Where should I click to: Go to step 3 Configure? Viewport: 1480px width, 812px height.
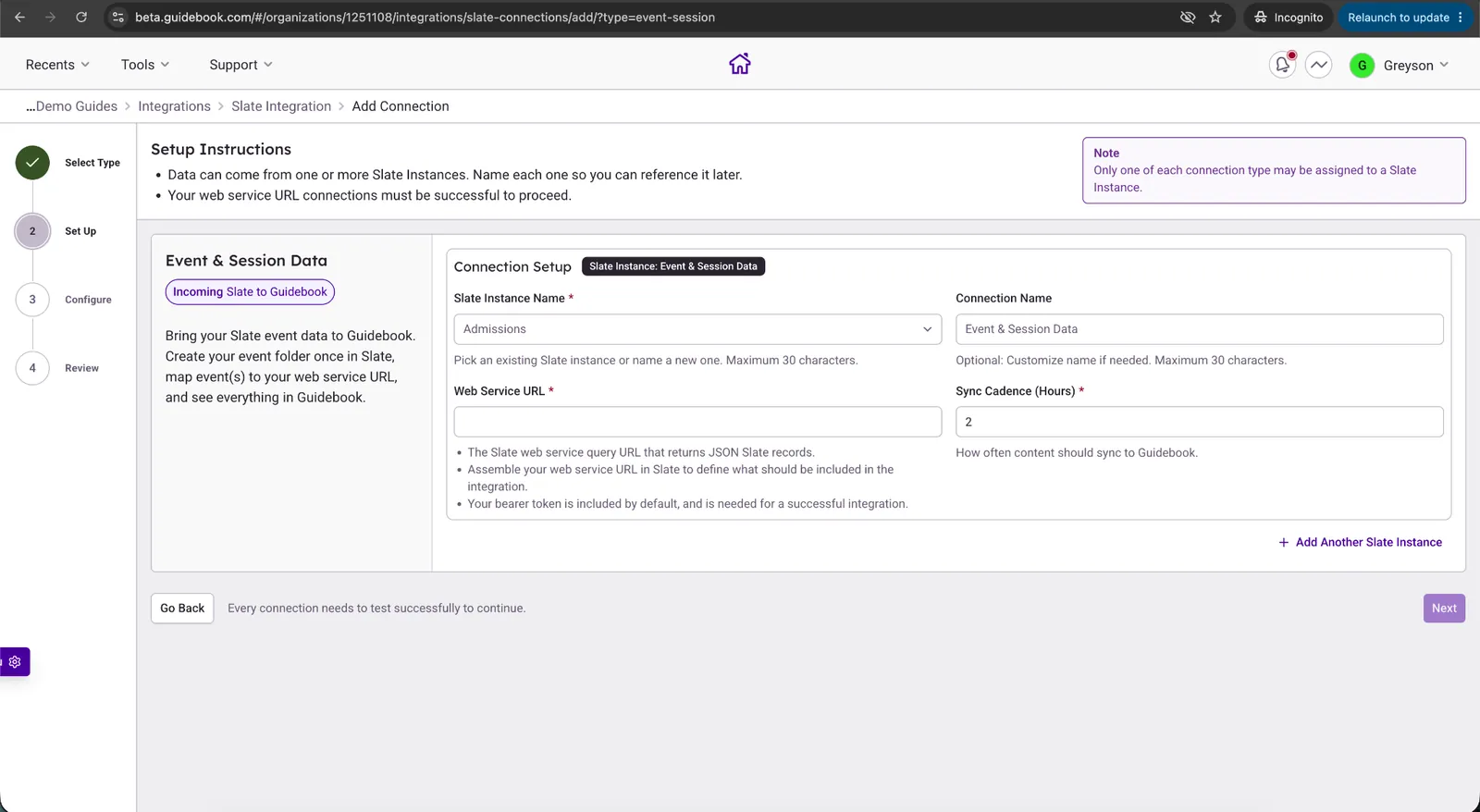pos(32,300)
